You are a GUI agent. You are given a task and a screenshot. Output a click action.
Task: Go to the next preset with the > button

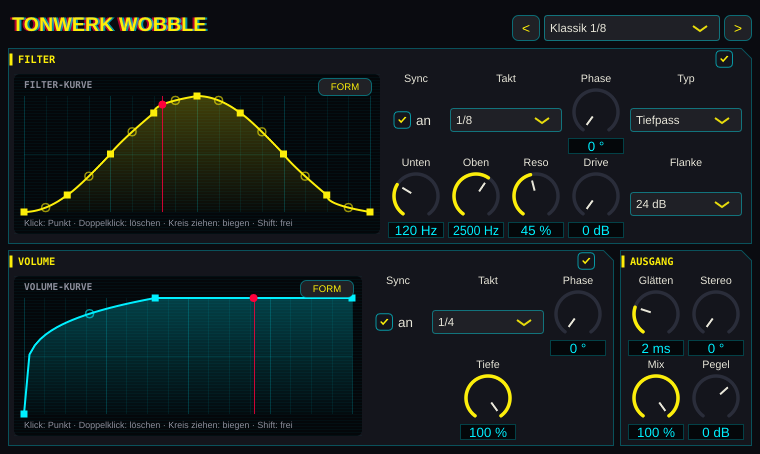click(x=738, y=28)
